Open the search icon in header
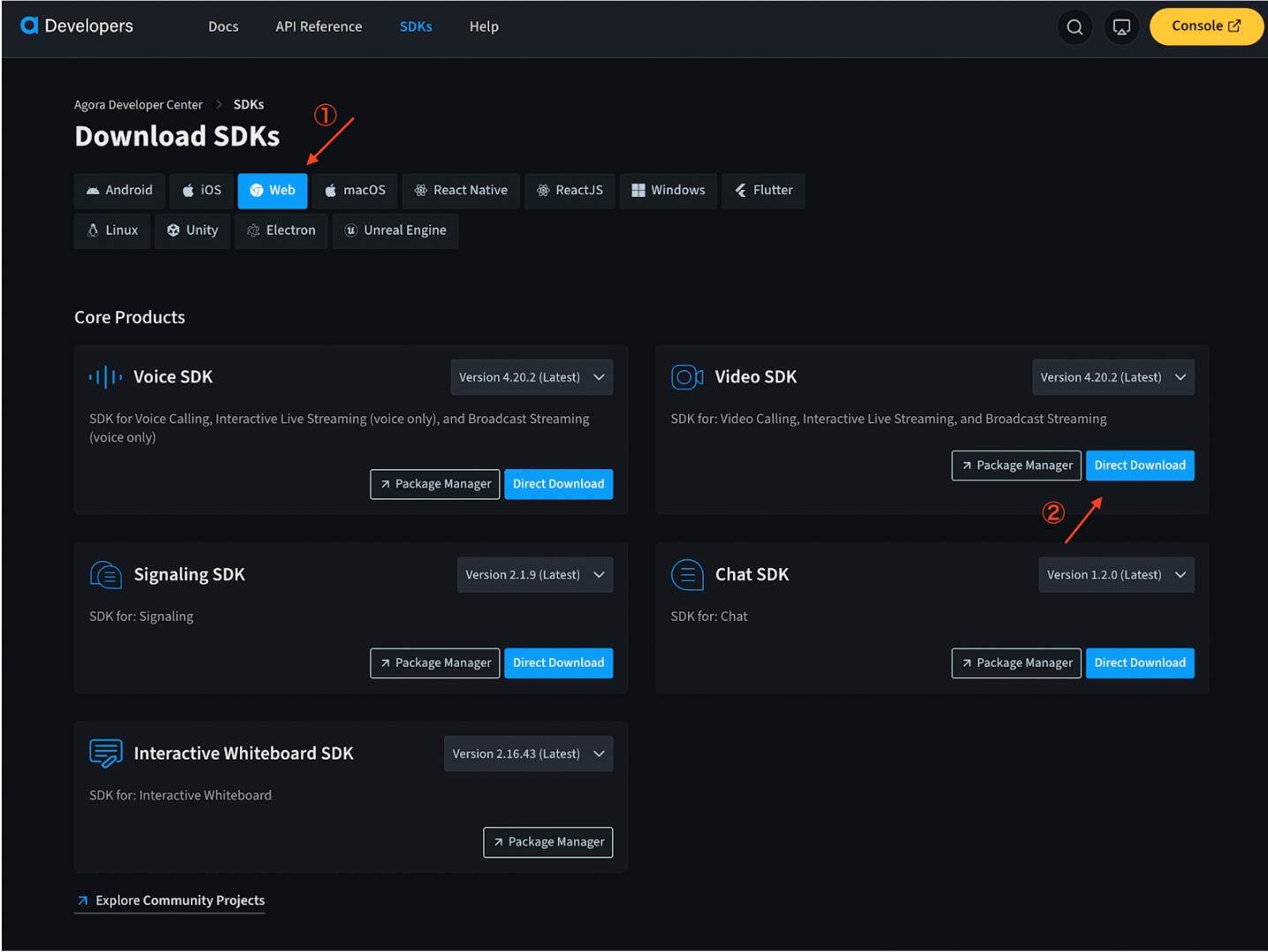 click(x=1075, y=26)
